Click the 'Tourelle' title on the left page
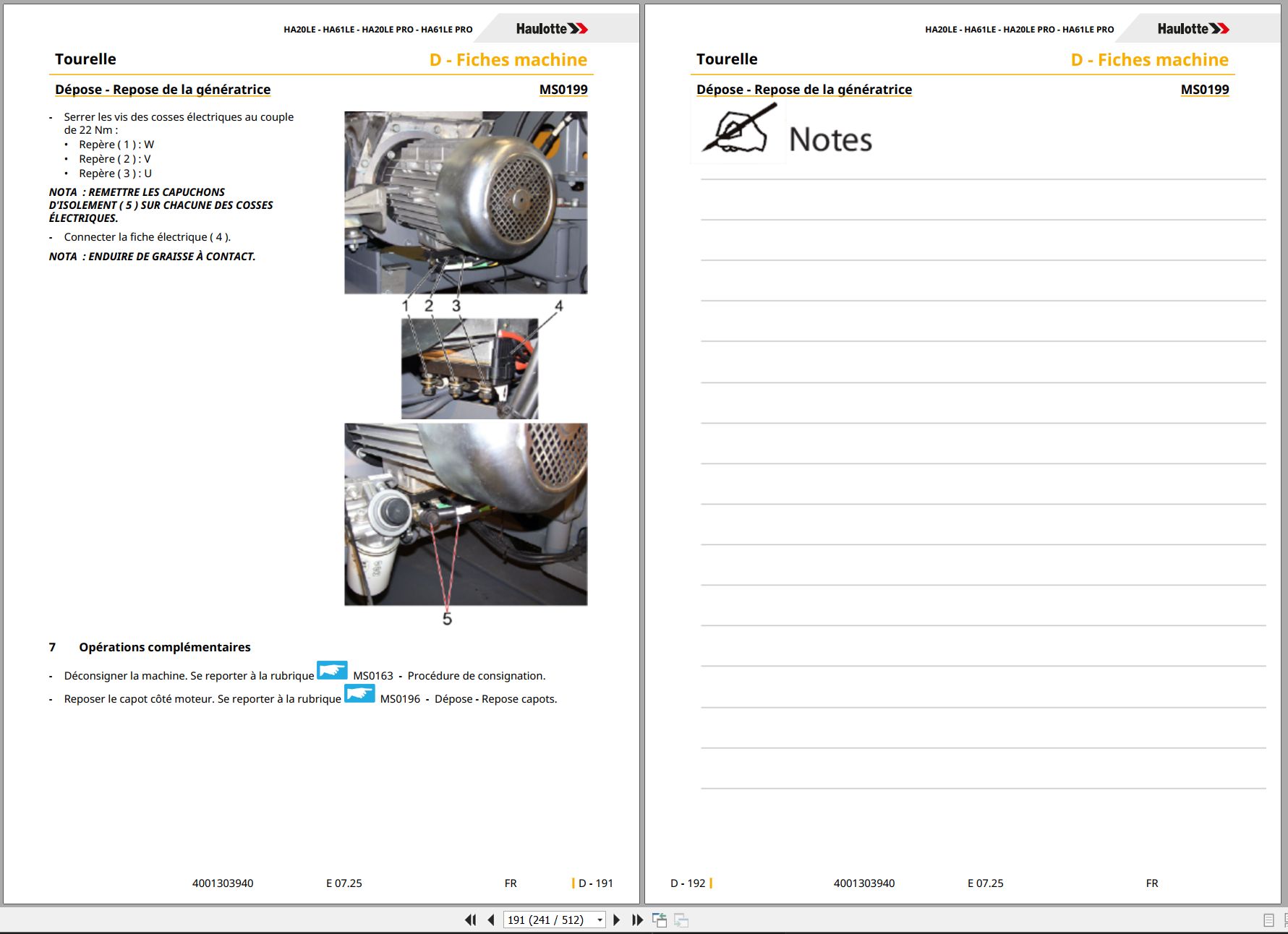This screenshot has width=1288, height=934. point(85,59)
